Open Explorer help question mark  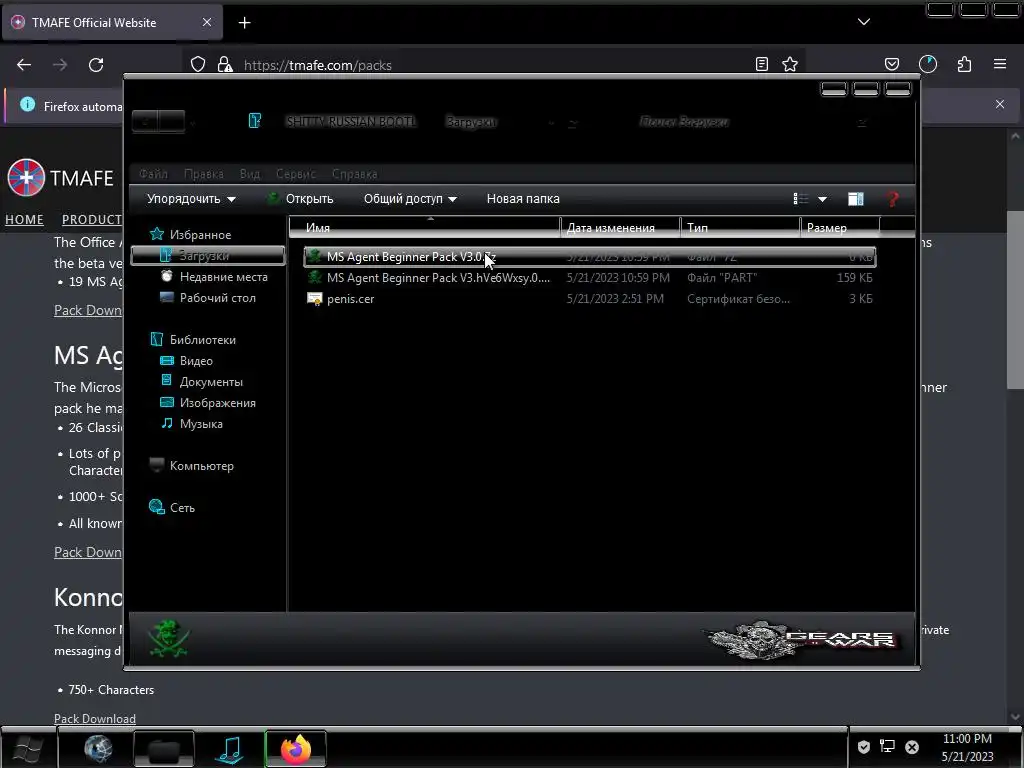coord(893,199)
